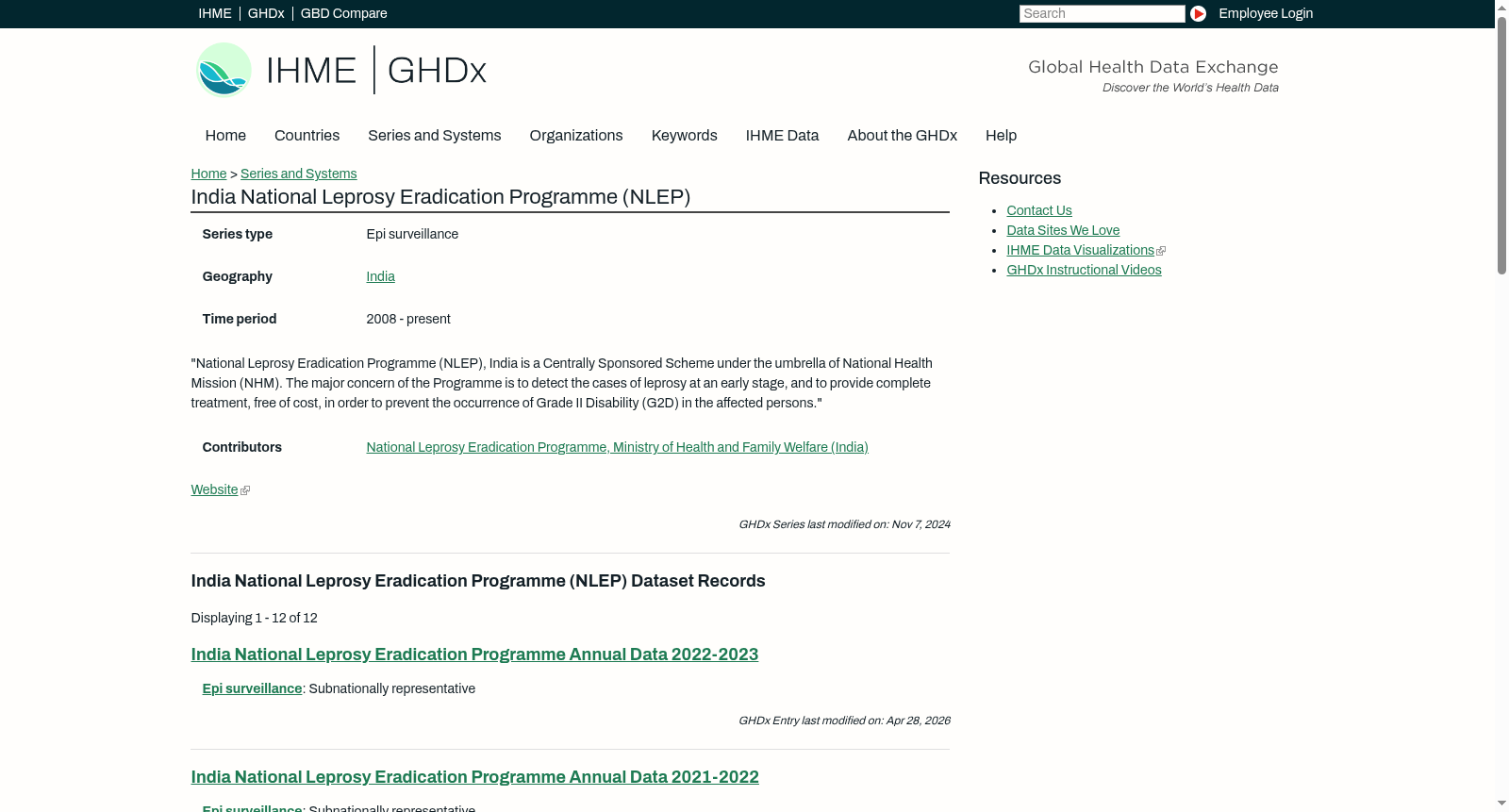This screenshot has height=812, width=1509.
Task: Click the scrollbar up arrow
Action: click(1501, 8)
